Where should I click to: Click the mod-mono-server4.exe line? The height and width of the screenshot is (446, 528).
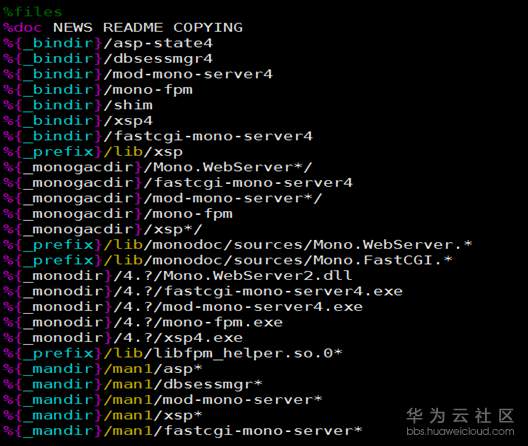[x=183, y=307]
